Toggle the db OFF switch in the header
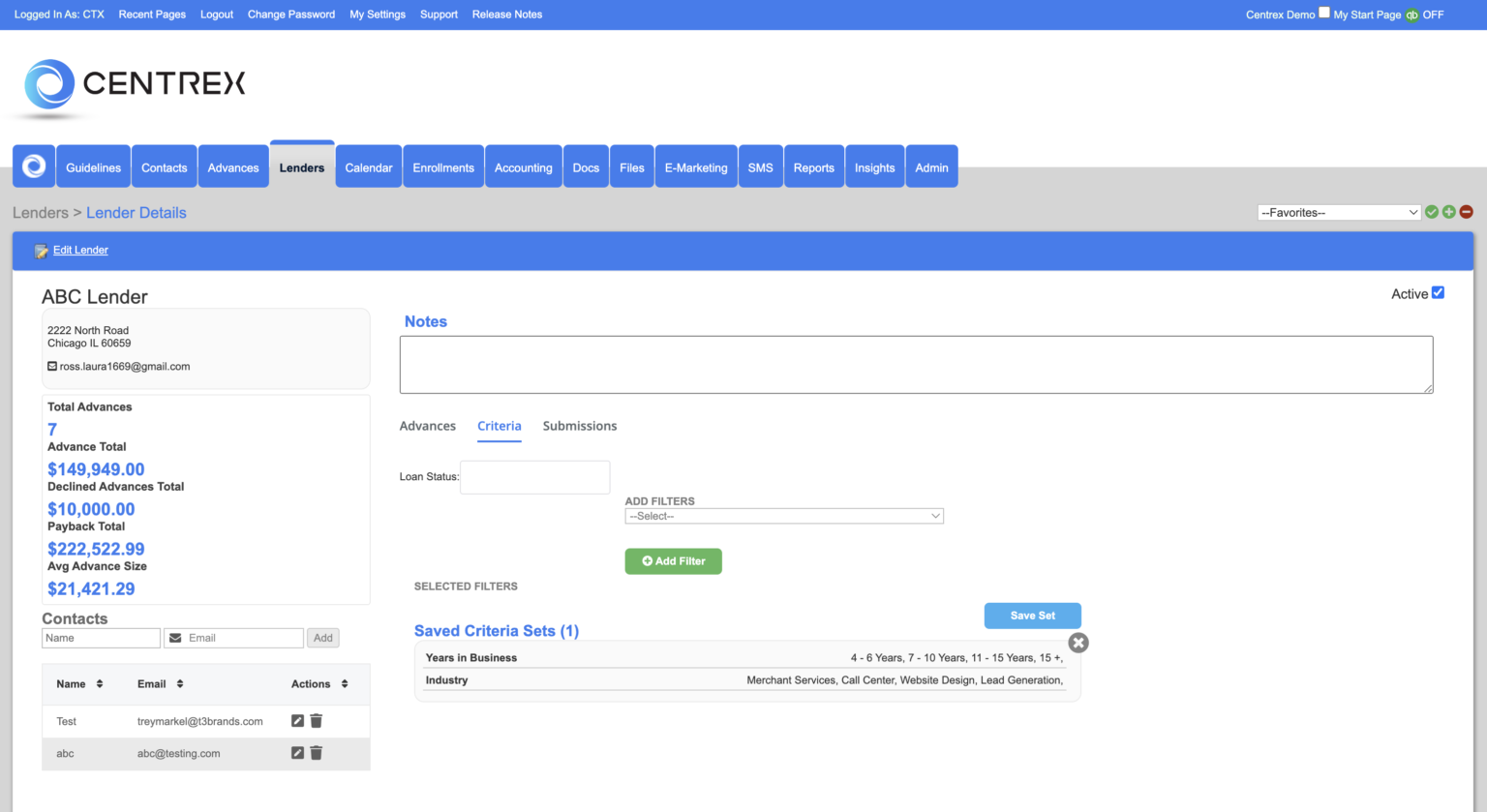The height and width of the screenshot is (812, 1487). 1411,15
